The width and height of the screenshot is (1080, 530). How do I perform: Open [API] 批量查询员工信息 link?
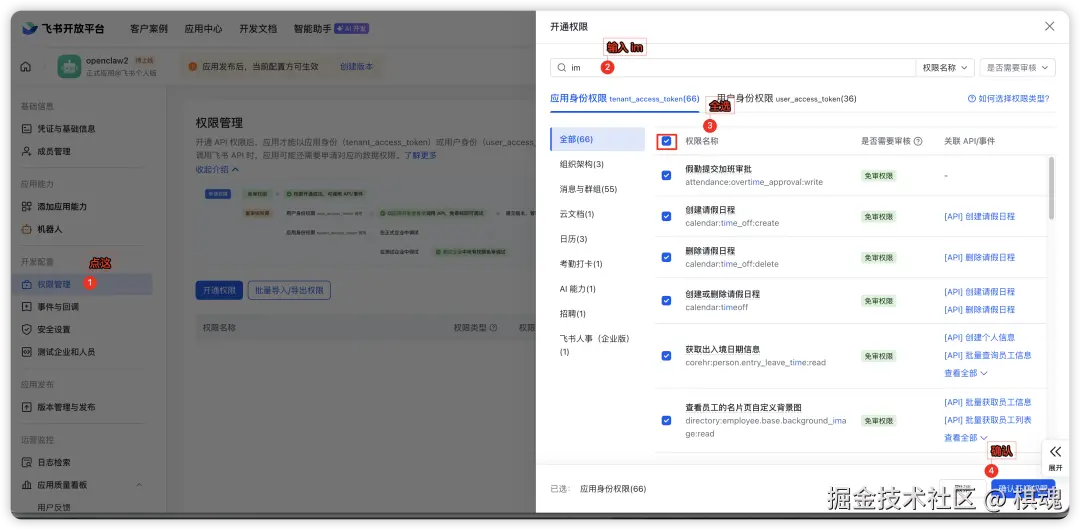coord(988,356)
